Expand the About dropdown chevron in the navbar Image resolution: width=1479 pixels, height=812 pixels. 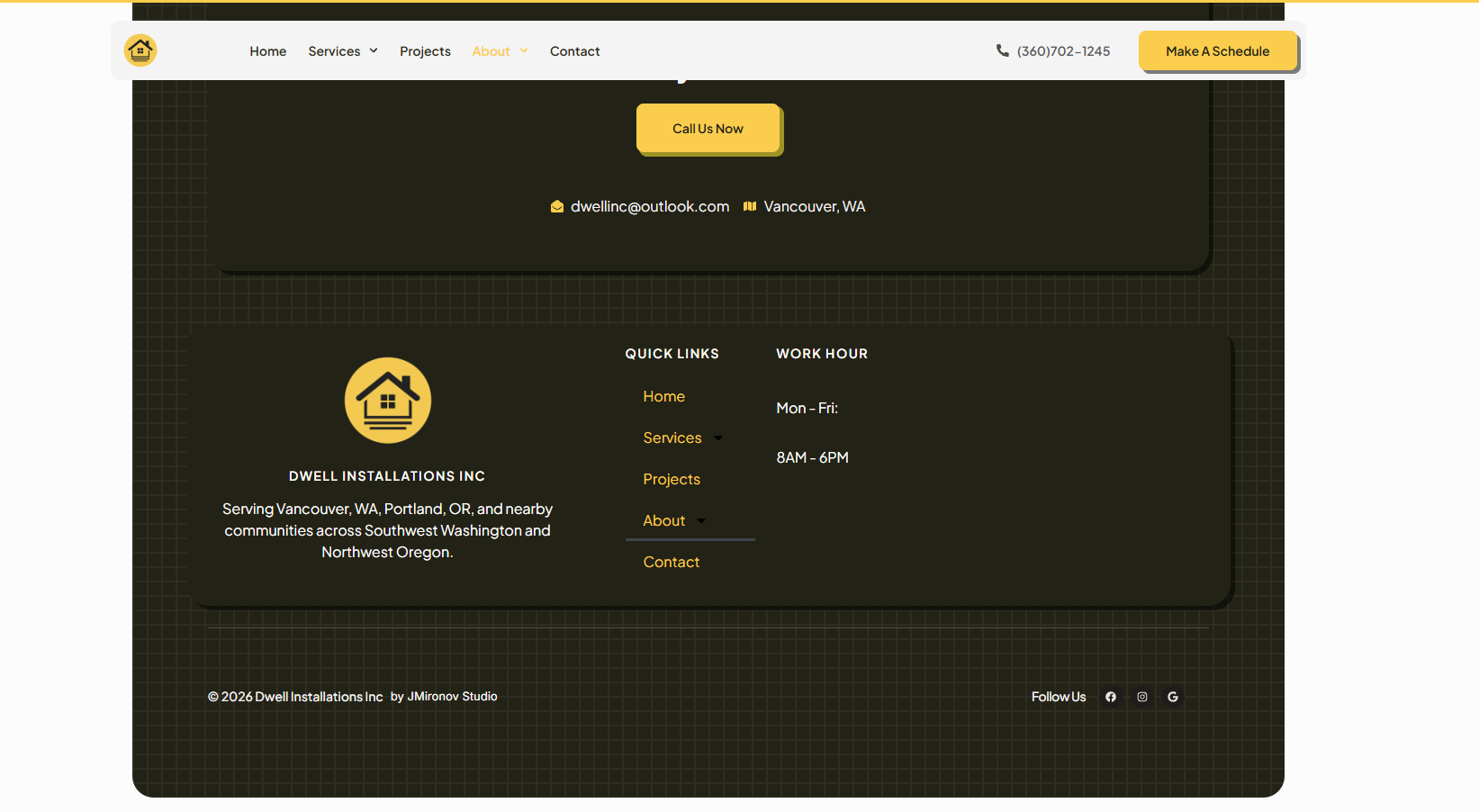524,50
